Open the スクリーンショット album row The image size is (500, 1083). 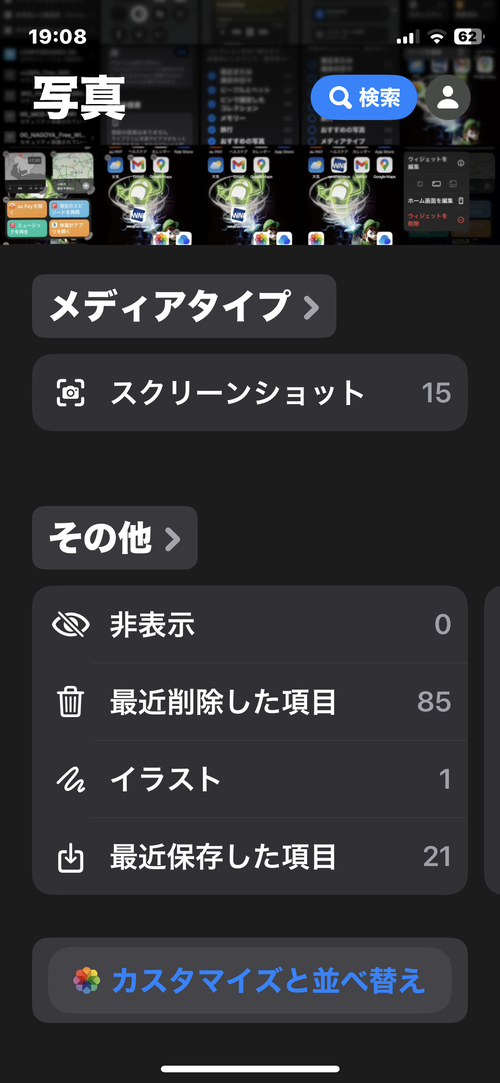[250, 393]
